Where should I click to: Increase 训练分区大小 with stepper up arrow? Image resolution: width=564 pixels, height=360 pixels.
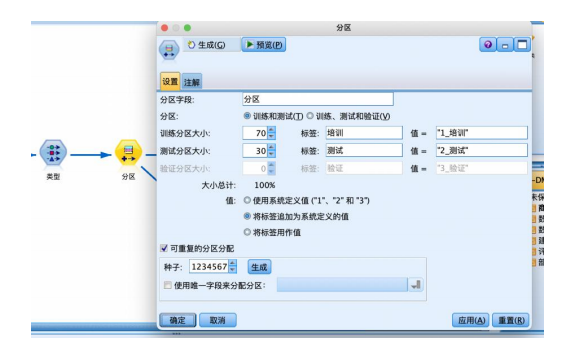[272, 130]
